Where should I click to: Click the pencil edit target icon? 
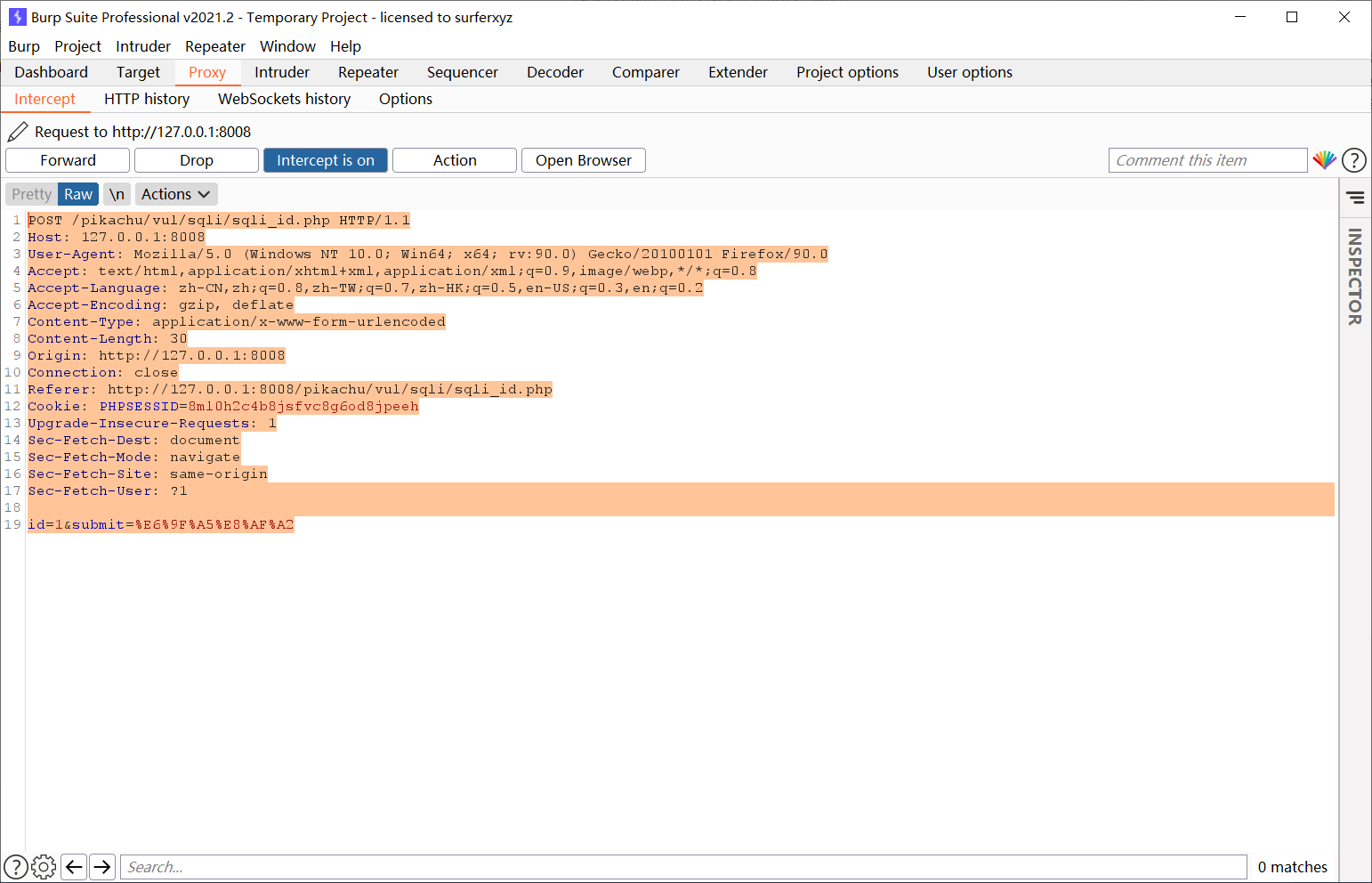pos(18,132)
